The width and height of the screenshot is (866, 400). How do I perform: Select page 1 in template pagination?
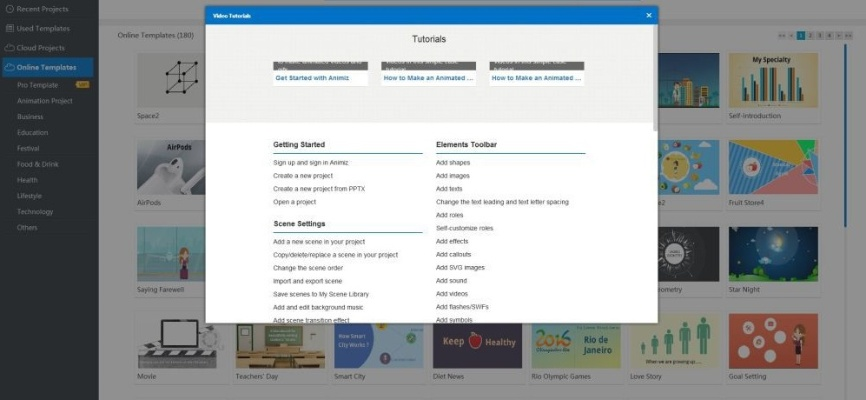pyautogui.click(x=801, y=36)
